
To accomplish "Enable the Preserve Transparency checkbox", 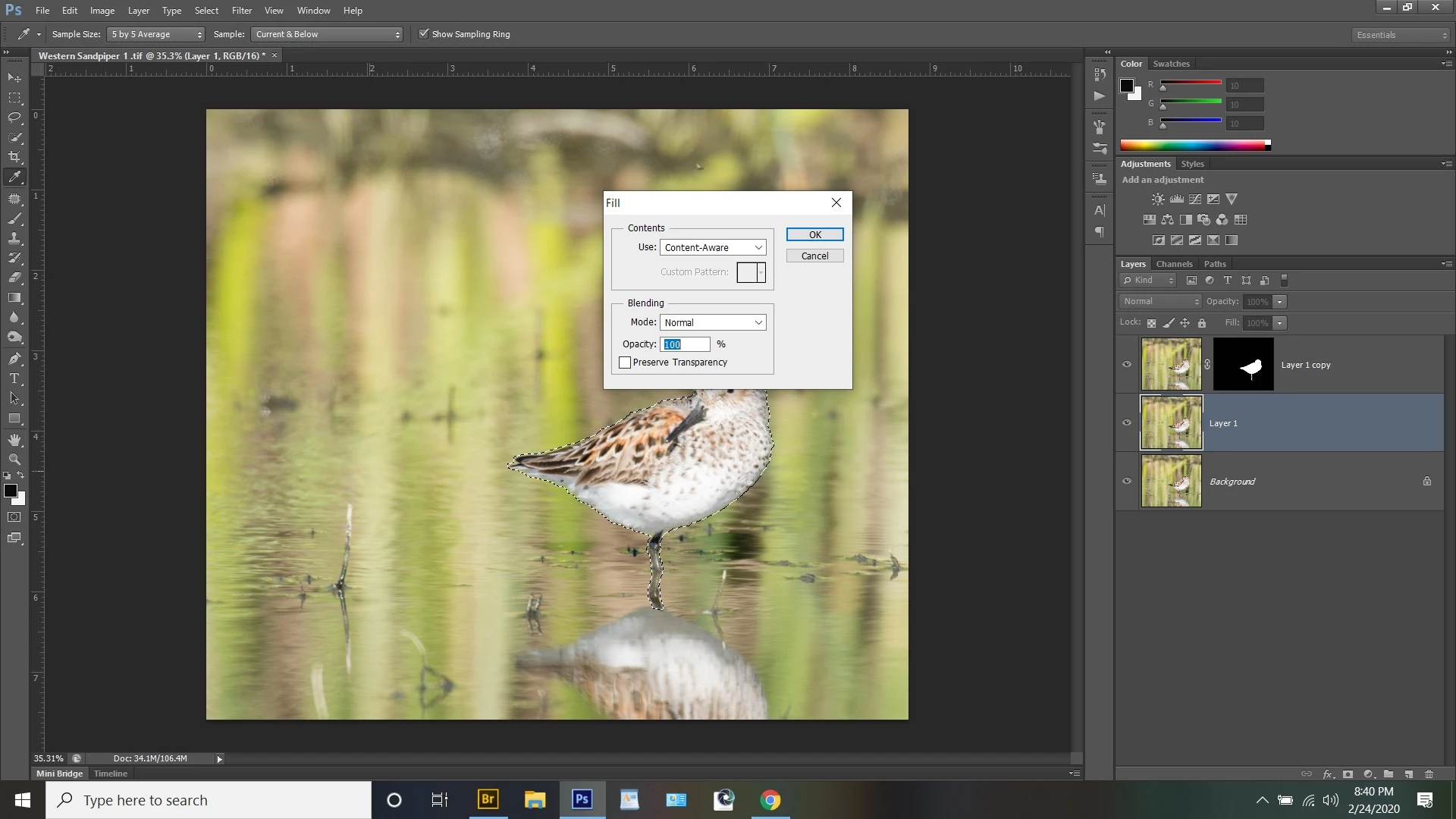I will [x=625, y=362].
